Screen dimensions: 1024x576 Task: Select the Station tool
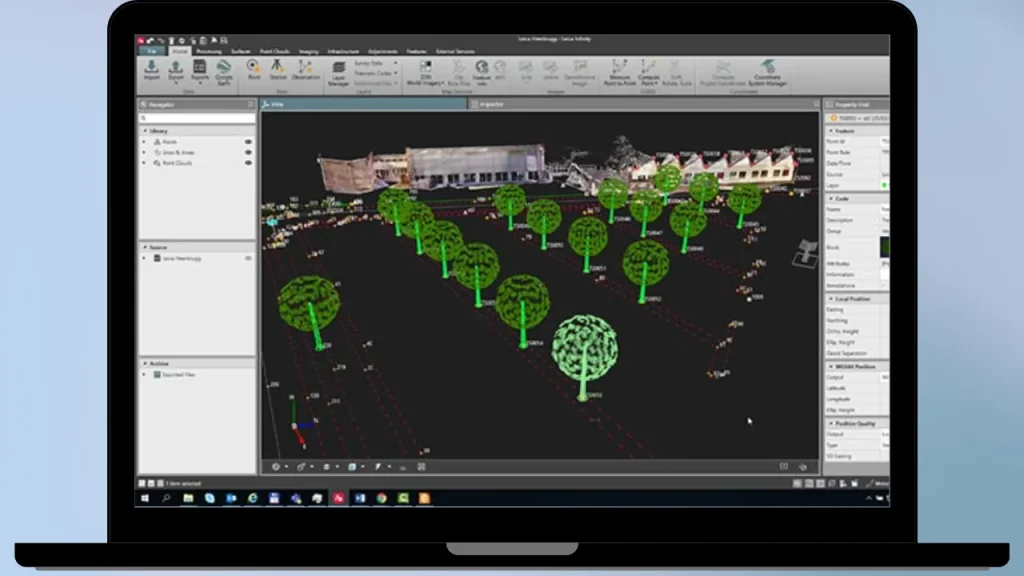(278, 70)
